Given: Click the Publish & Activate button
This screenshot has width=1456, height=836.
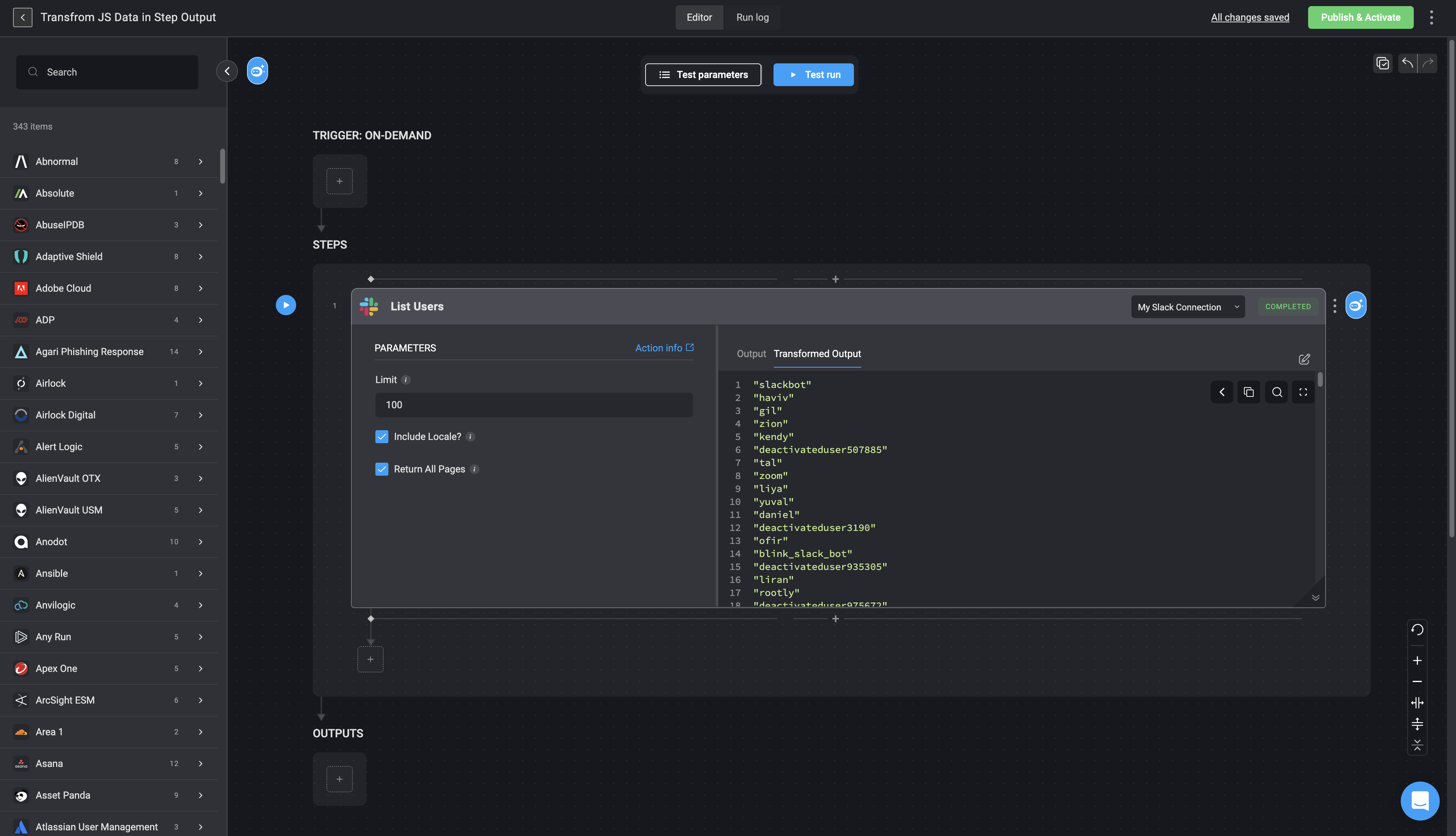Looking at the screenshot, I should pos(1360,17).
